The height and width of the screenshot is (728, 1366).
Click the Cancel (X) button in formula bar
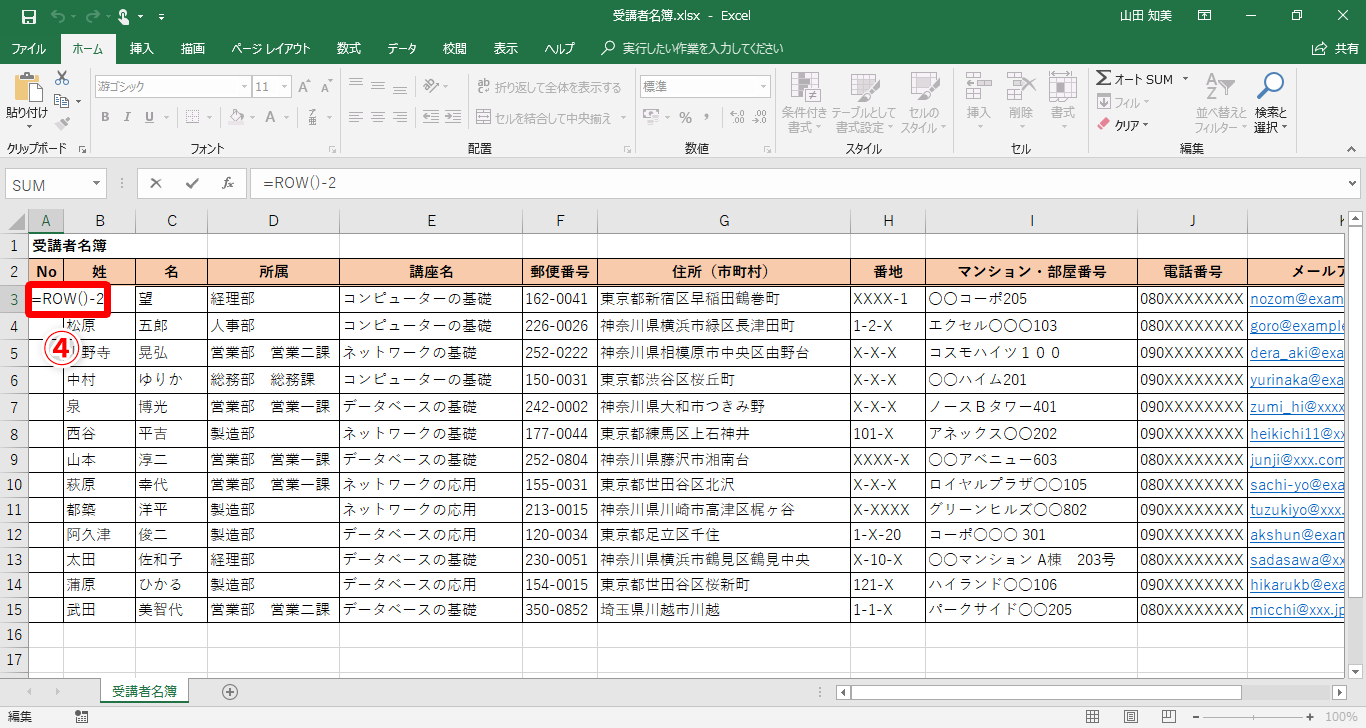point(156,184)
